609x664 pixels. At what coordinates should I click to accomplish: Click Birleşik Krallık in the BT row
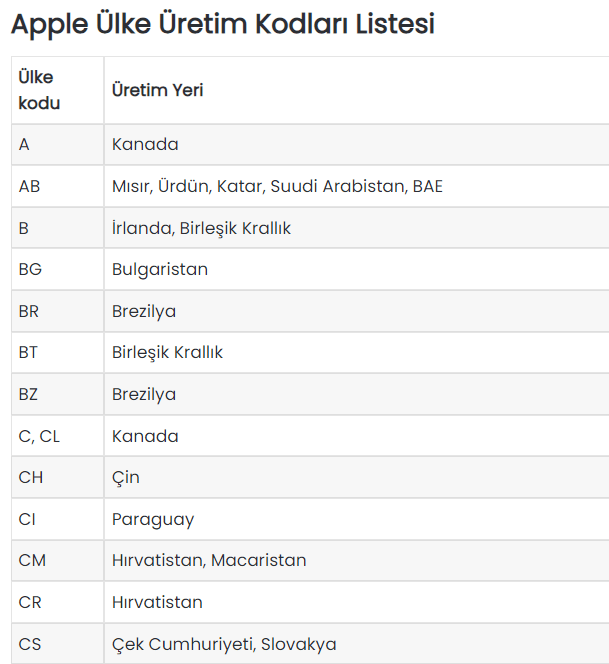[357, 353]
